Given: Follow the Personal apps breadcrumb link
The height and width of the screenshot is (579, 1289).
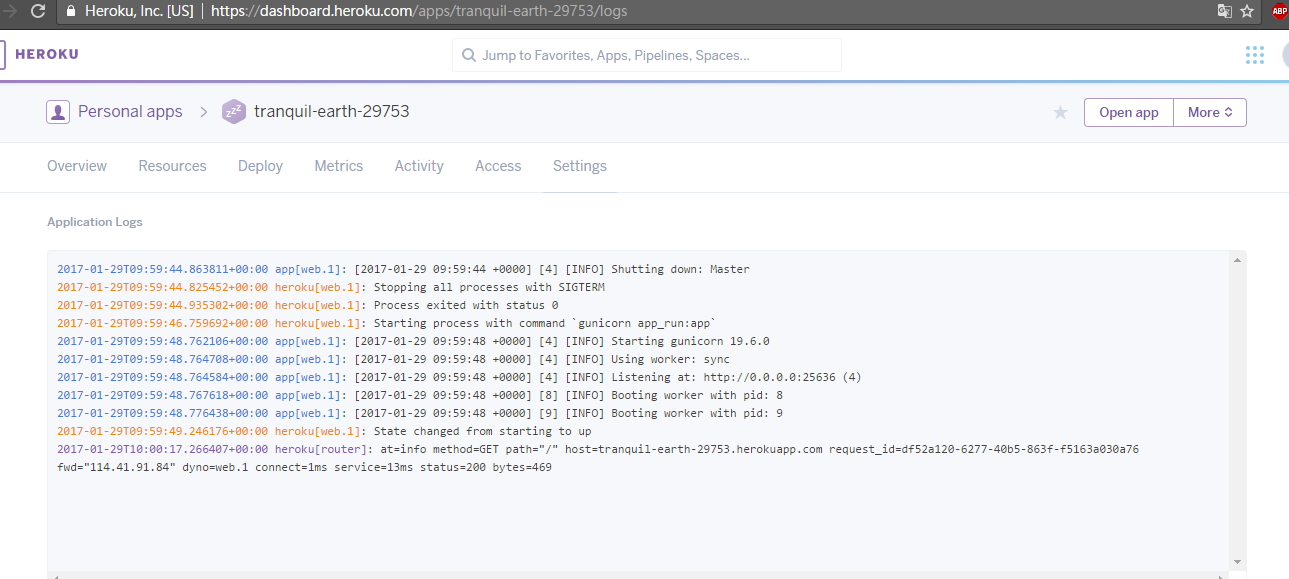Looking at the screenshot, I should click(130, 112).
